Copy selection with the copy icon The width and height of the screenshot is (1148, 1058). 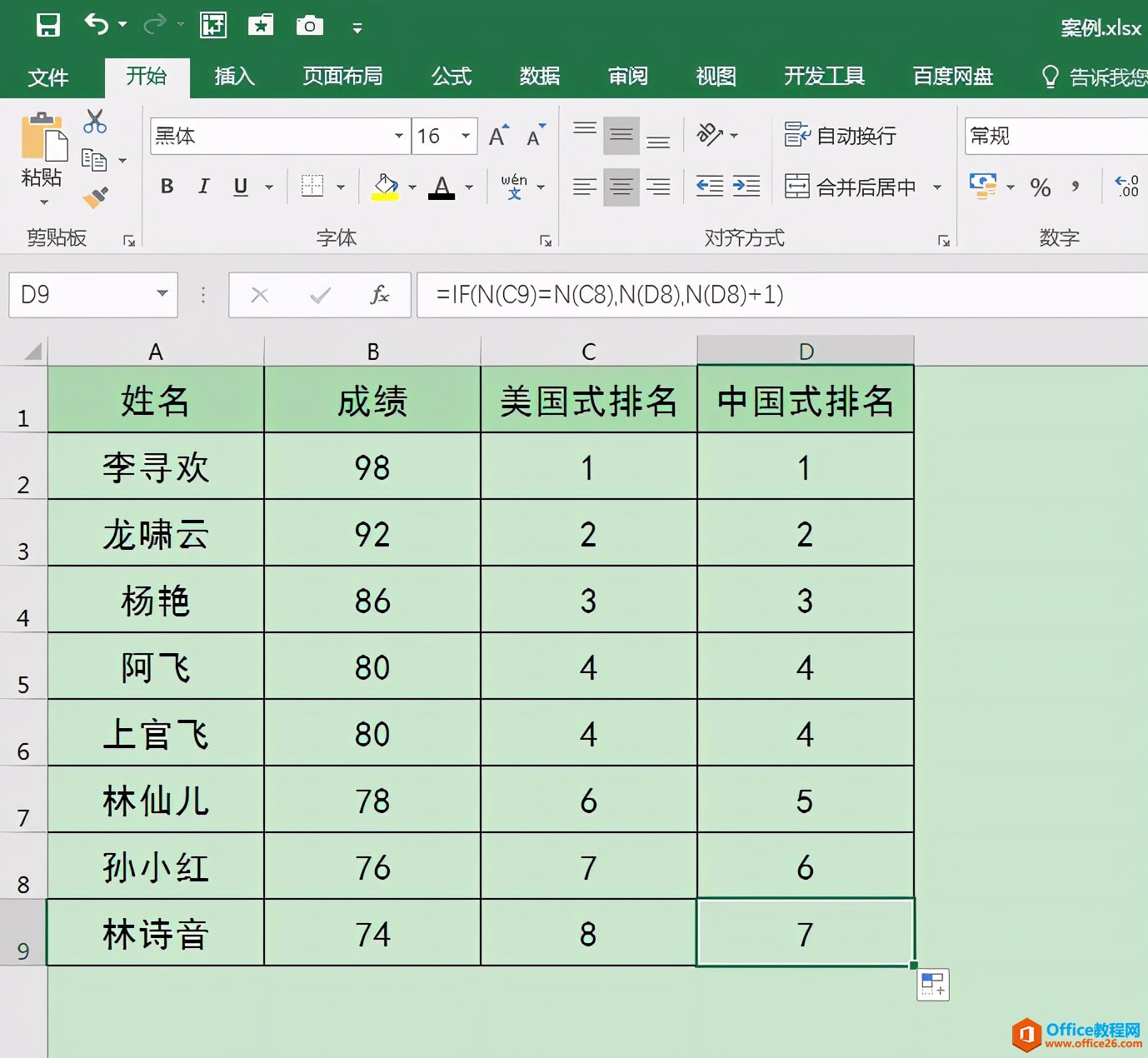pos(94,159)
